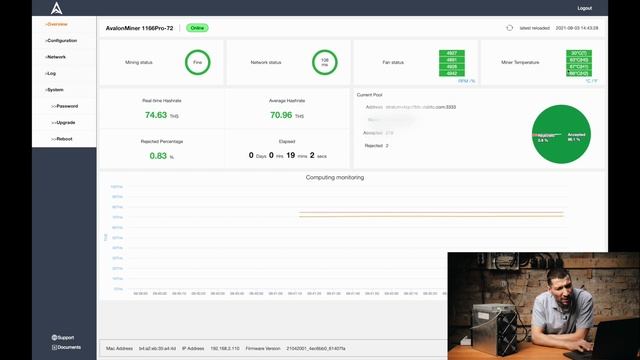
Task: Go to the Network sidebar section
Action: pyautogui.click(x=56, y=57)
